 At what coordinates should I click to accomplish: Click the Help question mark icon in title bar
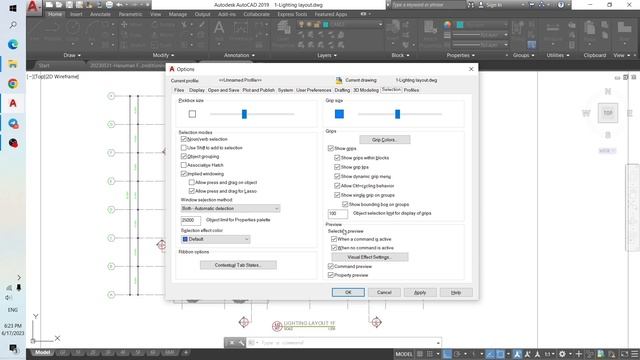561,5
